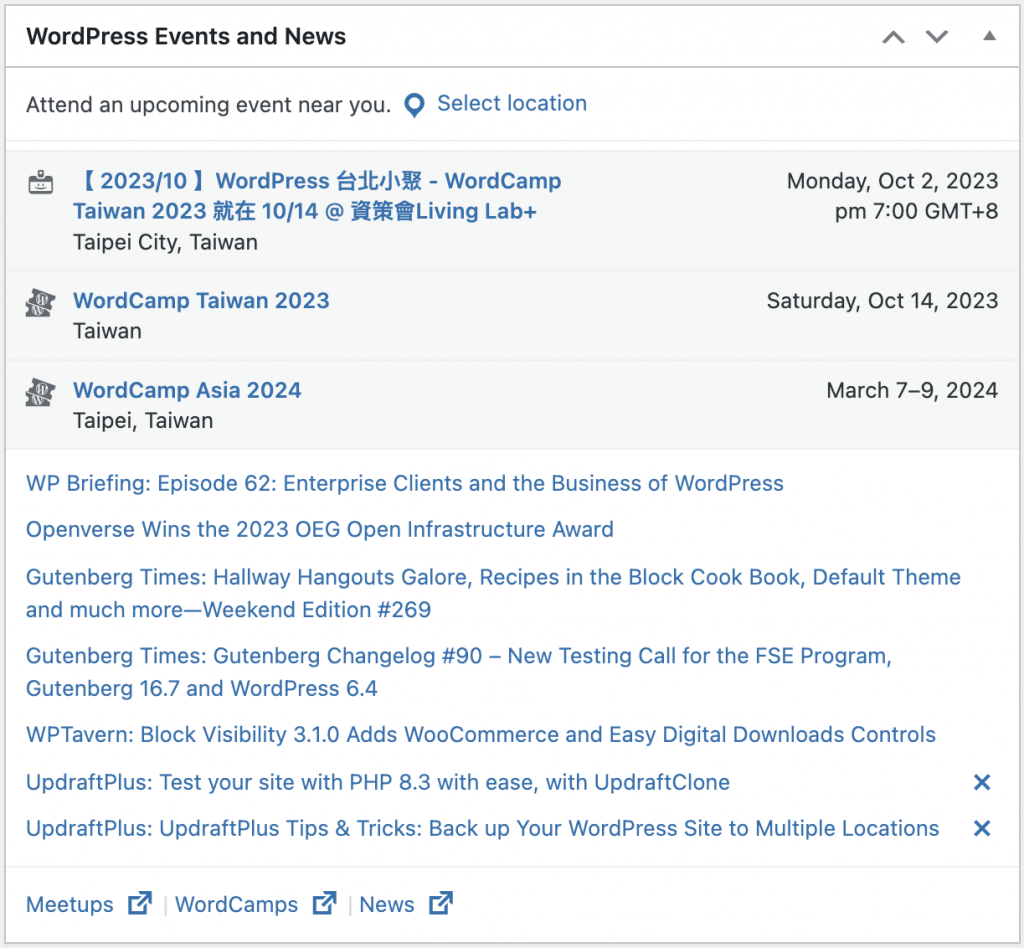The image size is (1024, 948).
Task: Click external link icon beside WordCamps
Action: [x=324, y=903]
